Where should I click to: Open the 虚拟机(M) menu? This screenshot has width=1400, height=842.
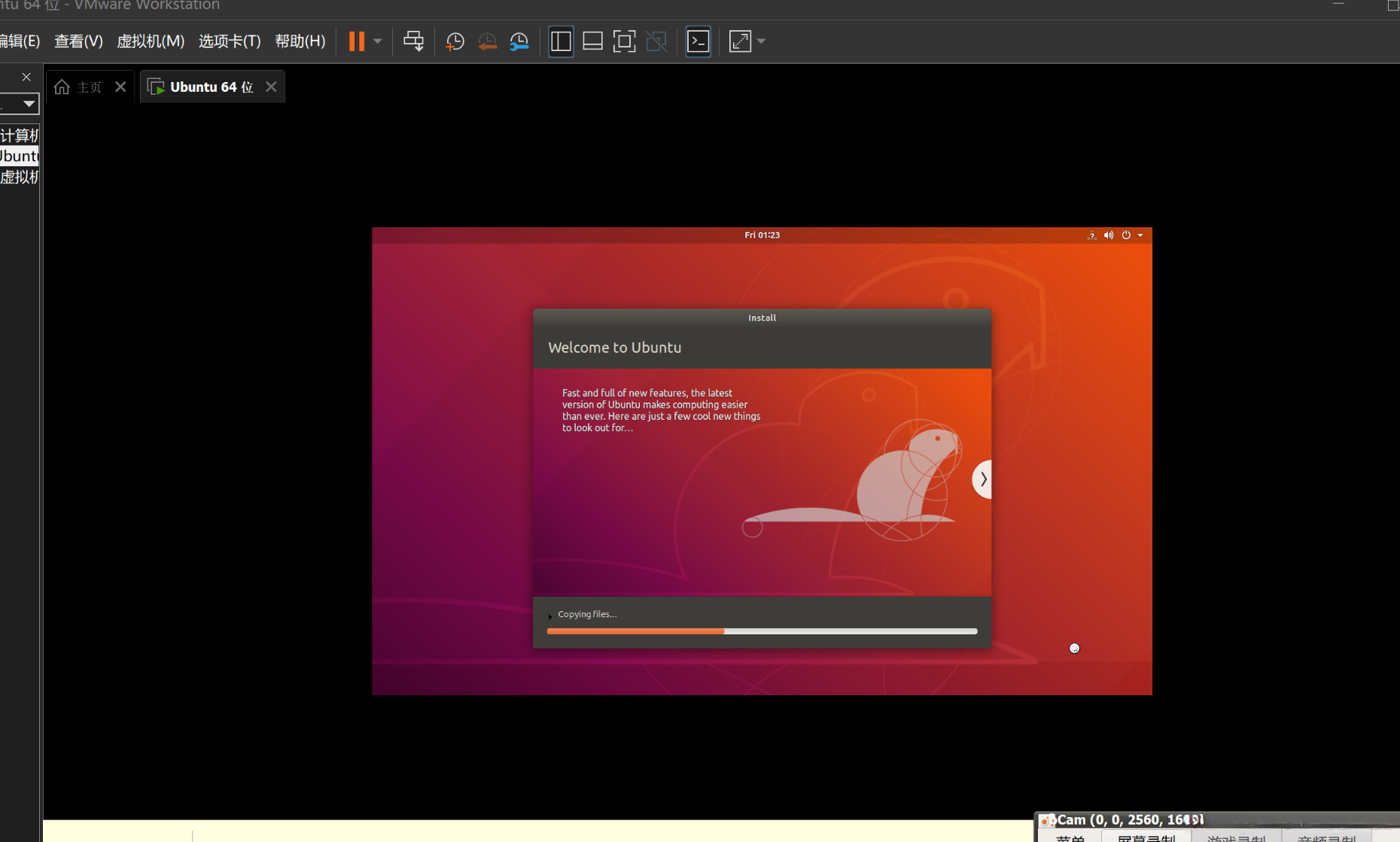click(x=151, y=41)
